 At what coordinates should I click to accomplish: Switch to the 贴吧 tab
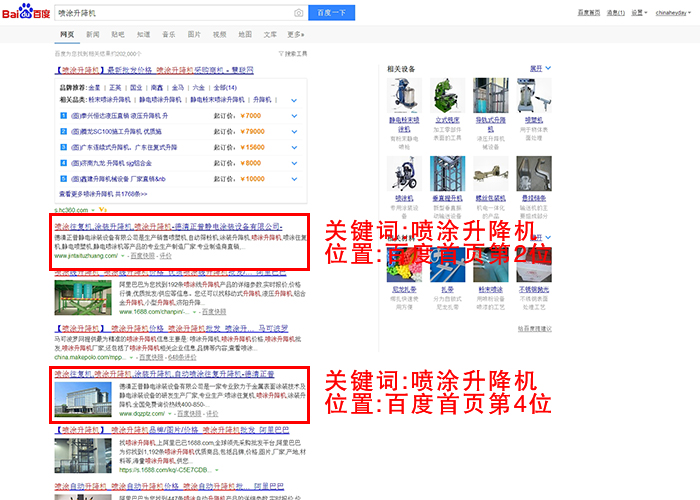(118, 34)
